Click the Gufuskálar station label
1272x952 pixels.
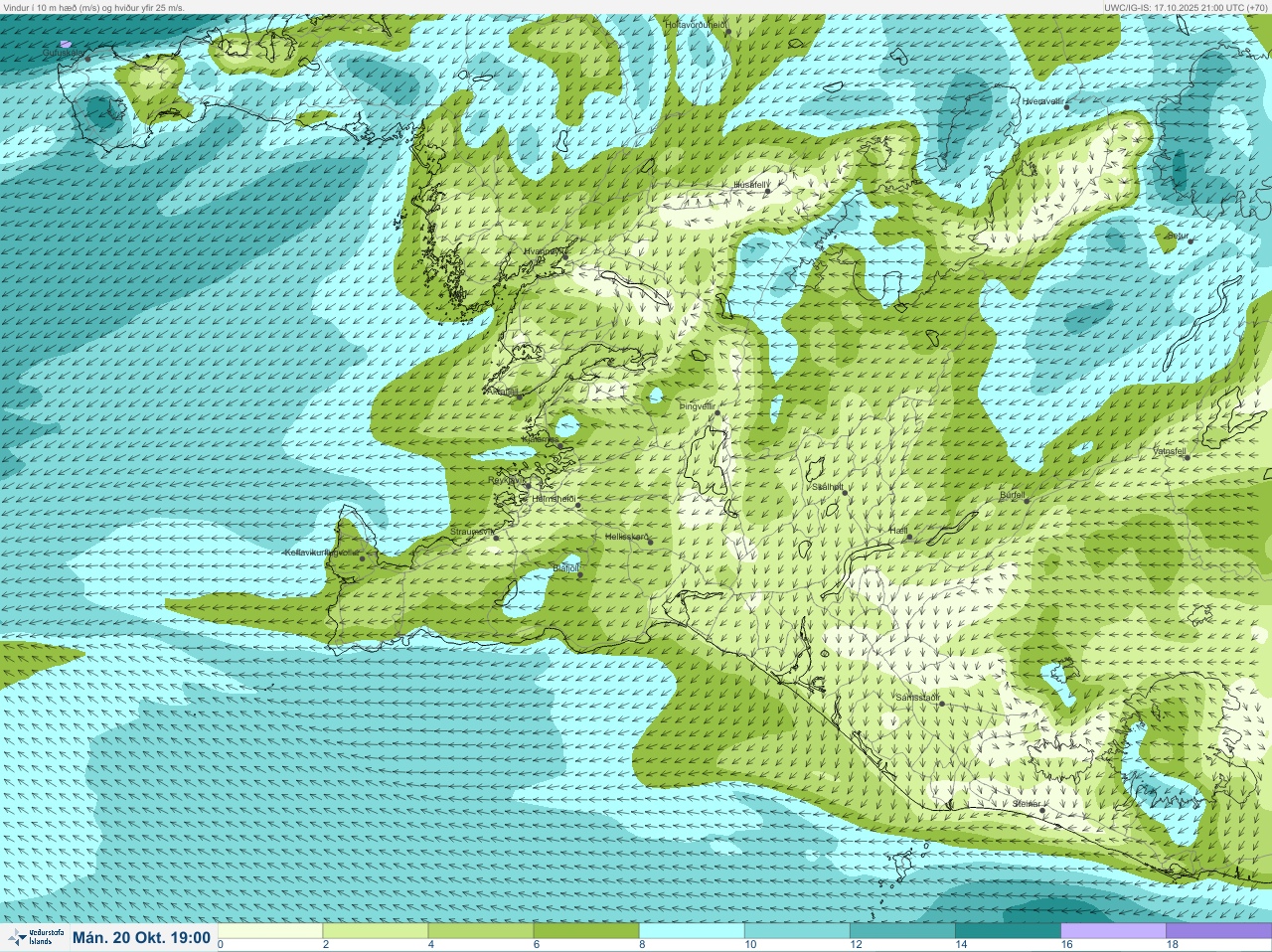point(63,53)
